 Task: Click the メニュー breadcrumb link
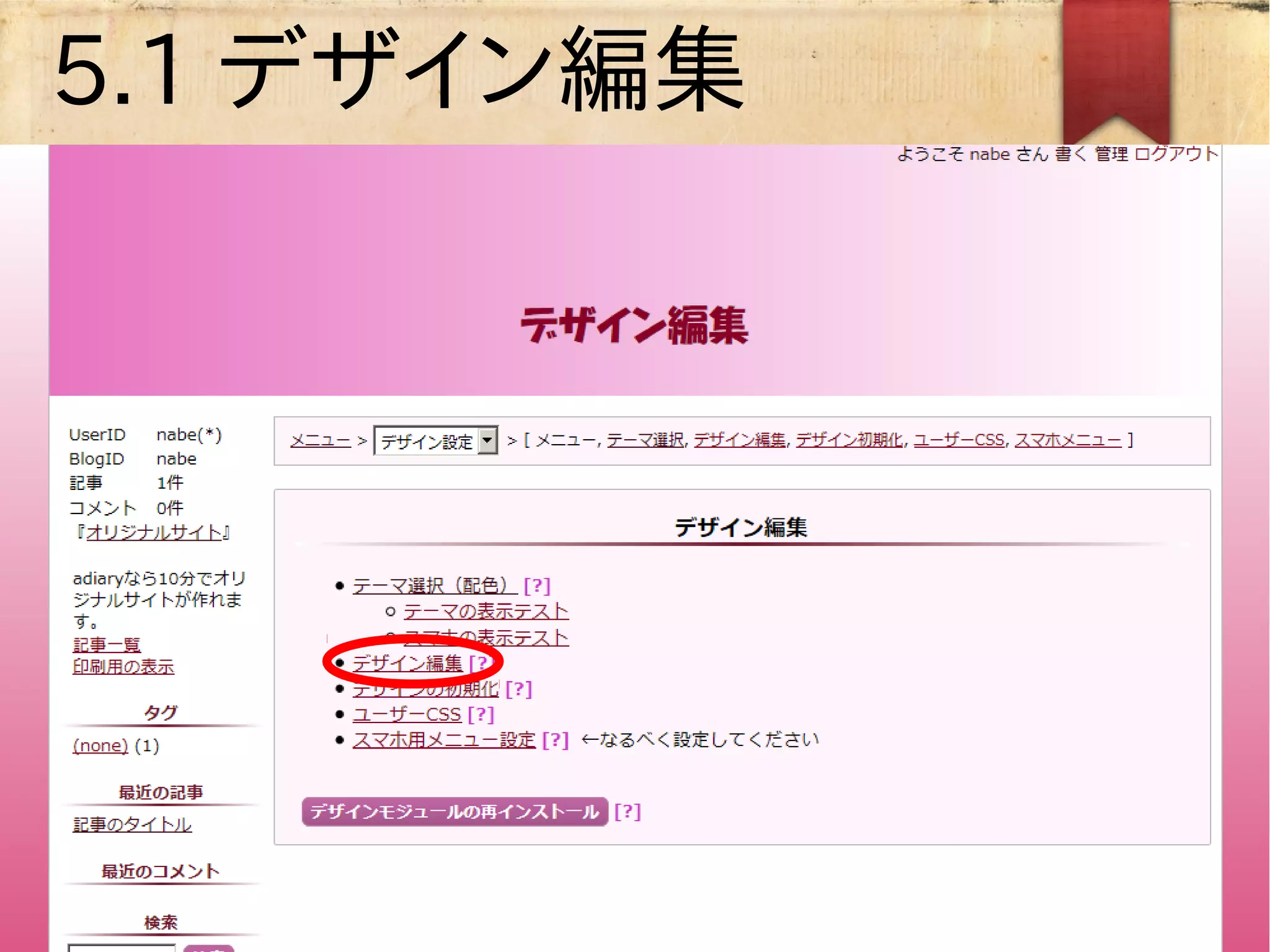[321, 440]
